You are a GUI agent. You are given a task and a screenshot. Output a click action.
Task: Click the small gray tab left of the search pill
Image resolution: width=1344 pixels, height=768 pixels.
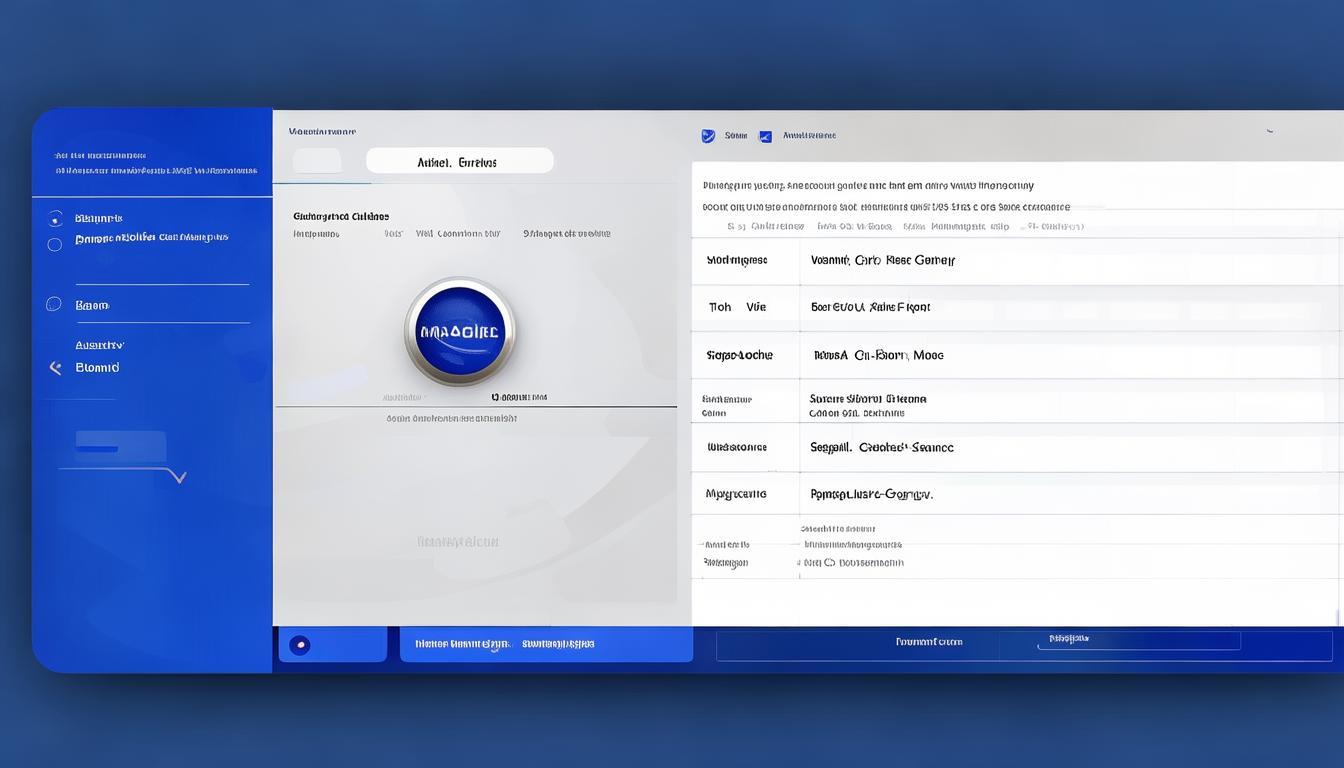coord(317,161)
